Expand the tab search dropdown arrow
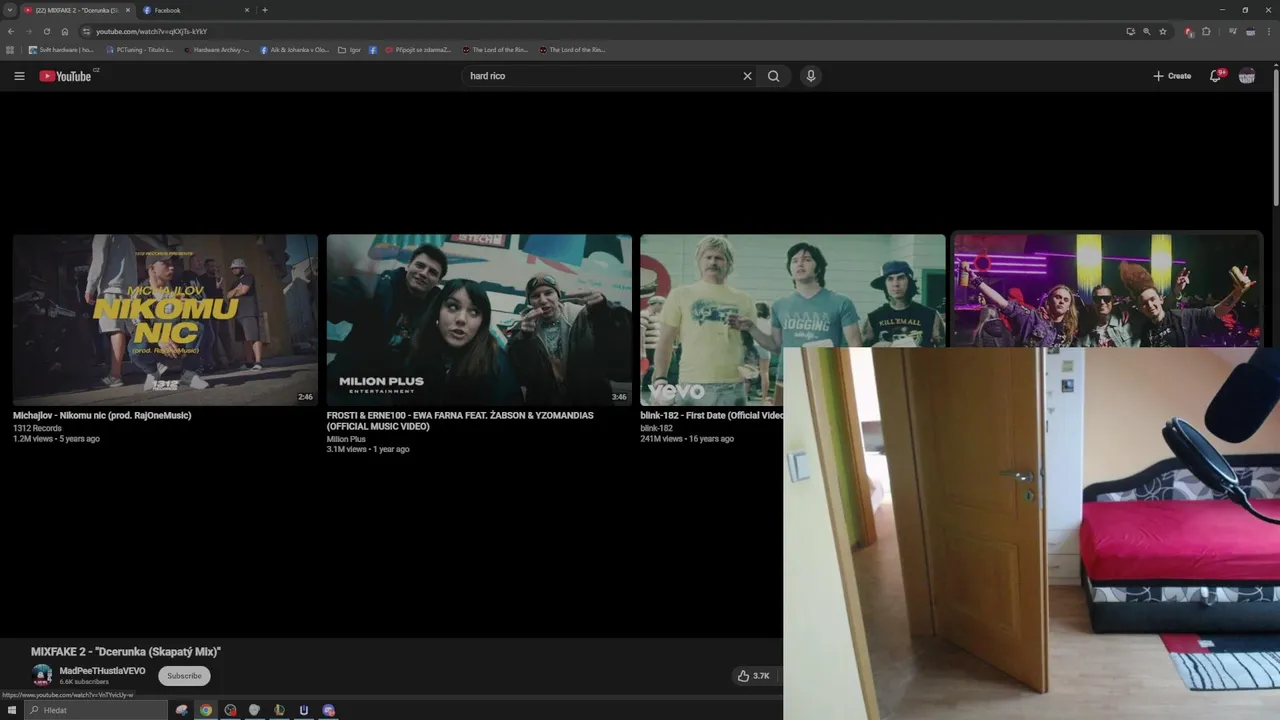The height and width of the screenshot is (720, 1280). click(x=9, y=10)
